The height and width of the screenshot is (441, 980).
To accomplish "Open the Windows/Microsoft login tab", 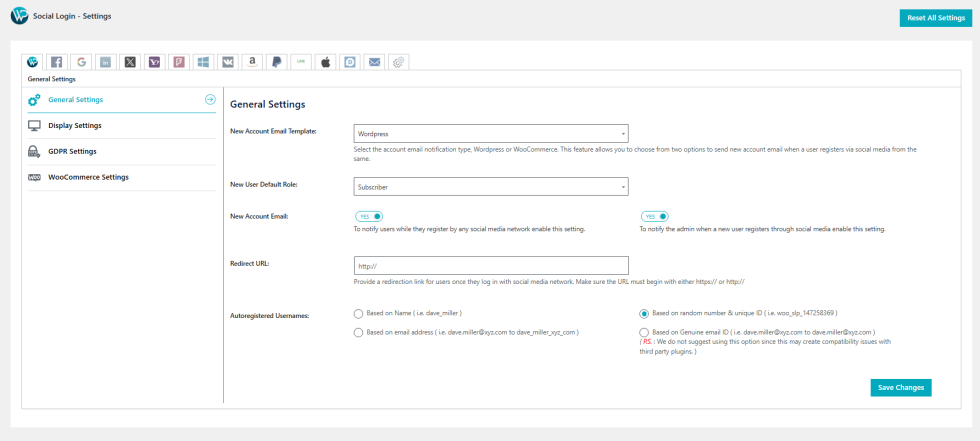I will [203, 62].
